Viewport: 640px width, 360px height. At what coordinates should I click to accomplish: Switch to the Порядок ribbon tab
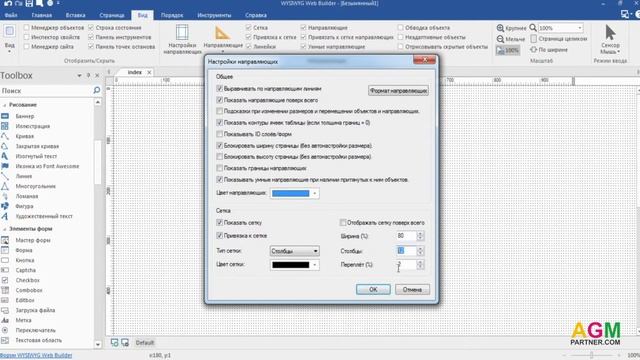[x=172, y=15]
